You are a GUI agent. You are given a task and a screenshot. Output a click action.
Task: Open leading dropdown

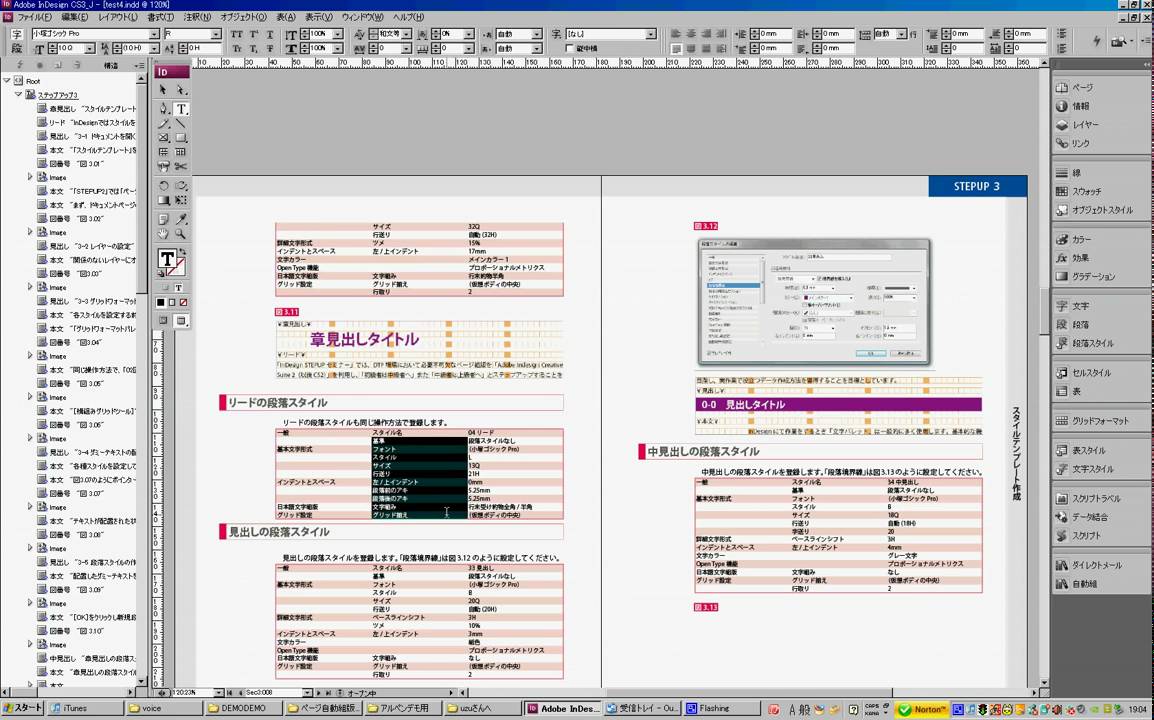click(x=154, y=49)
